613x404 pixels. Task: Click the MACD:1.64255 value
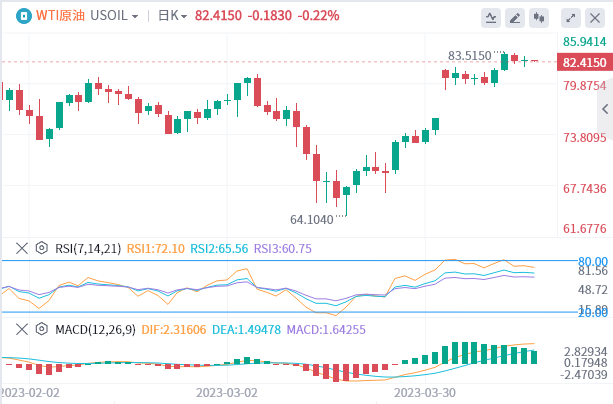(x=326, y=330)
